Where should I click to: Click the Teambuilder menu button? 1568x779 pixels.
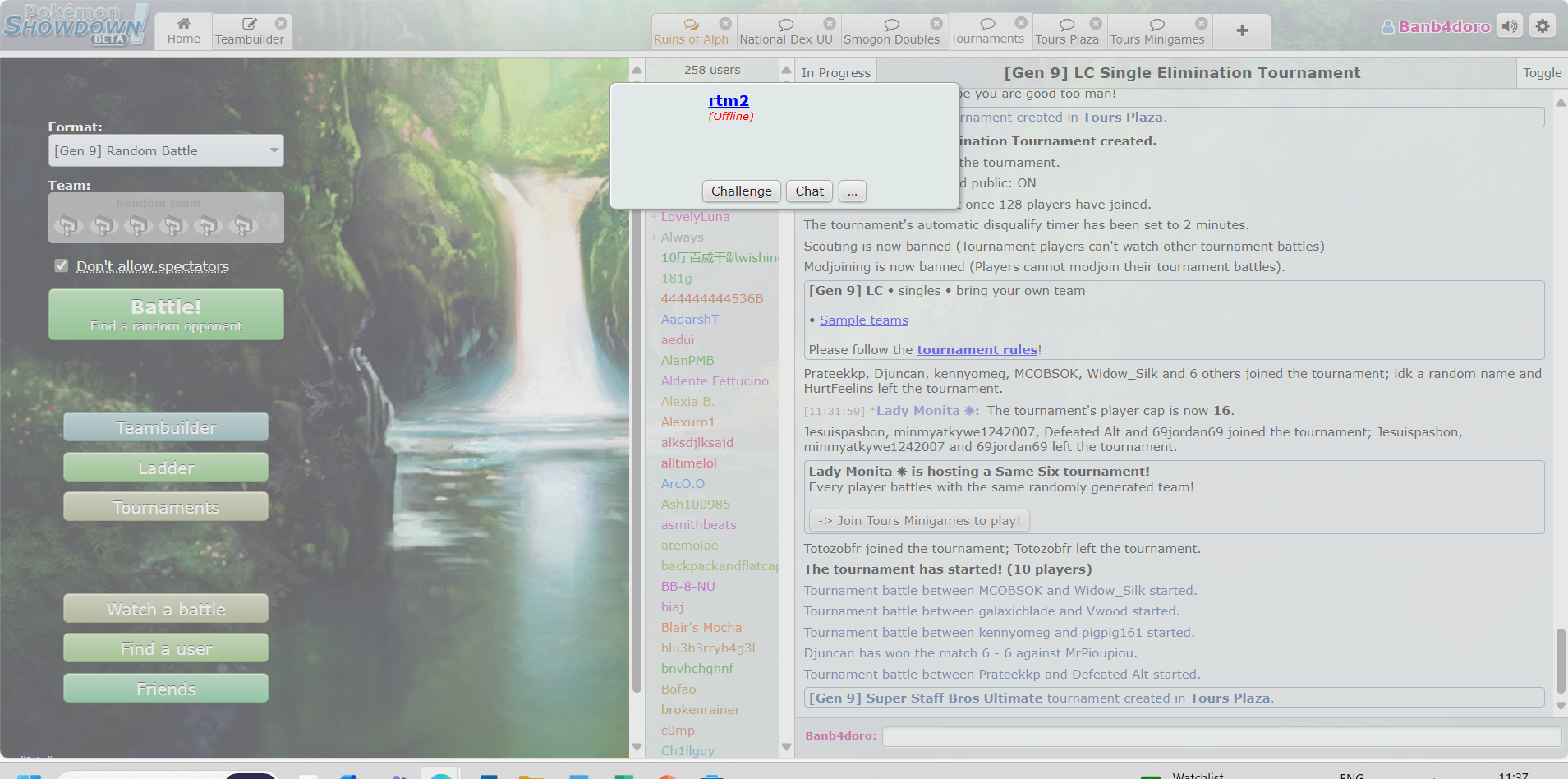166,427
